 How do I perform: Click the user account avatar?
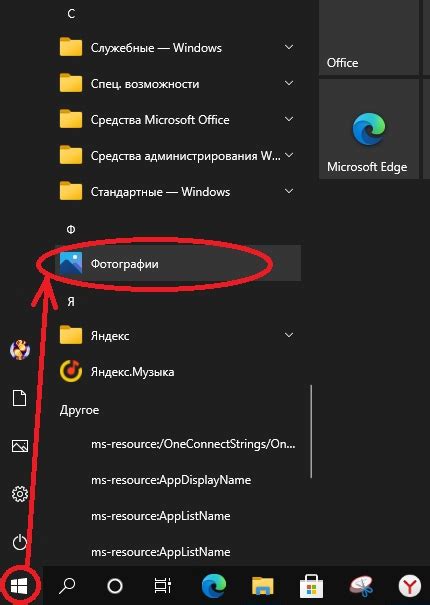point(20,350)
